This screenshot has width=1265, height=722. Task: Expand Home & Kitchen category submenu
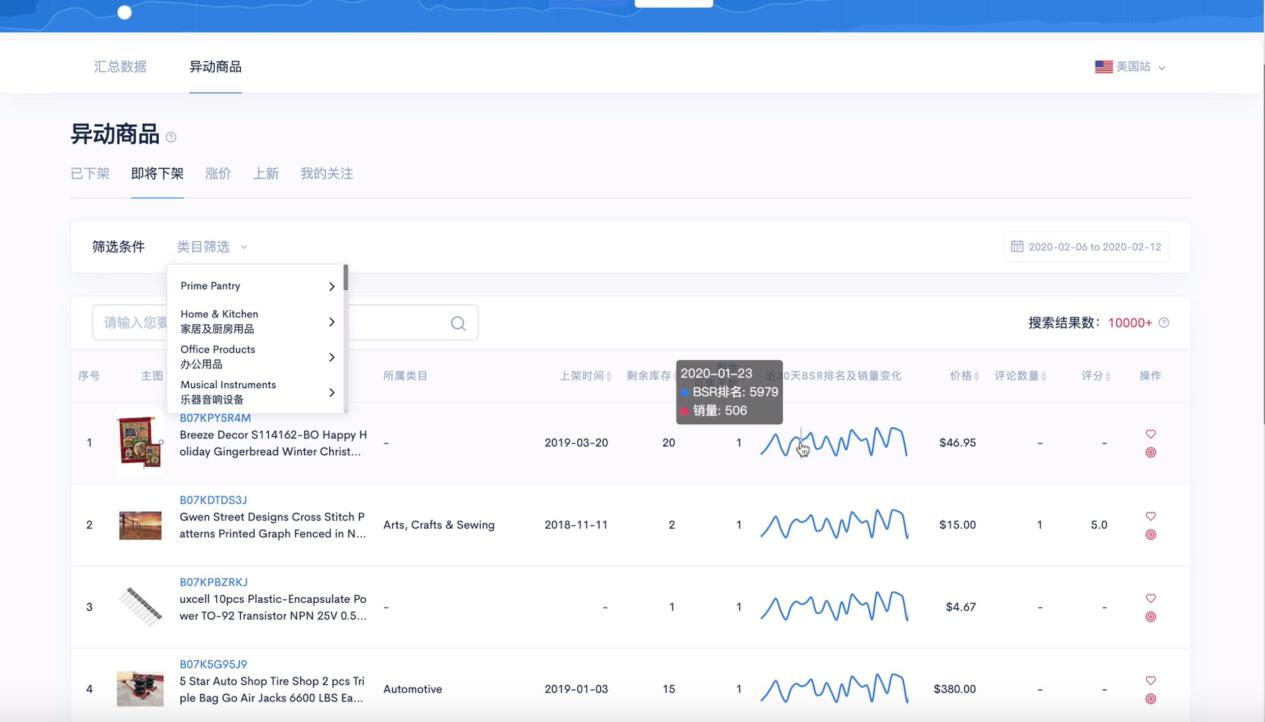coord(331,322)
